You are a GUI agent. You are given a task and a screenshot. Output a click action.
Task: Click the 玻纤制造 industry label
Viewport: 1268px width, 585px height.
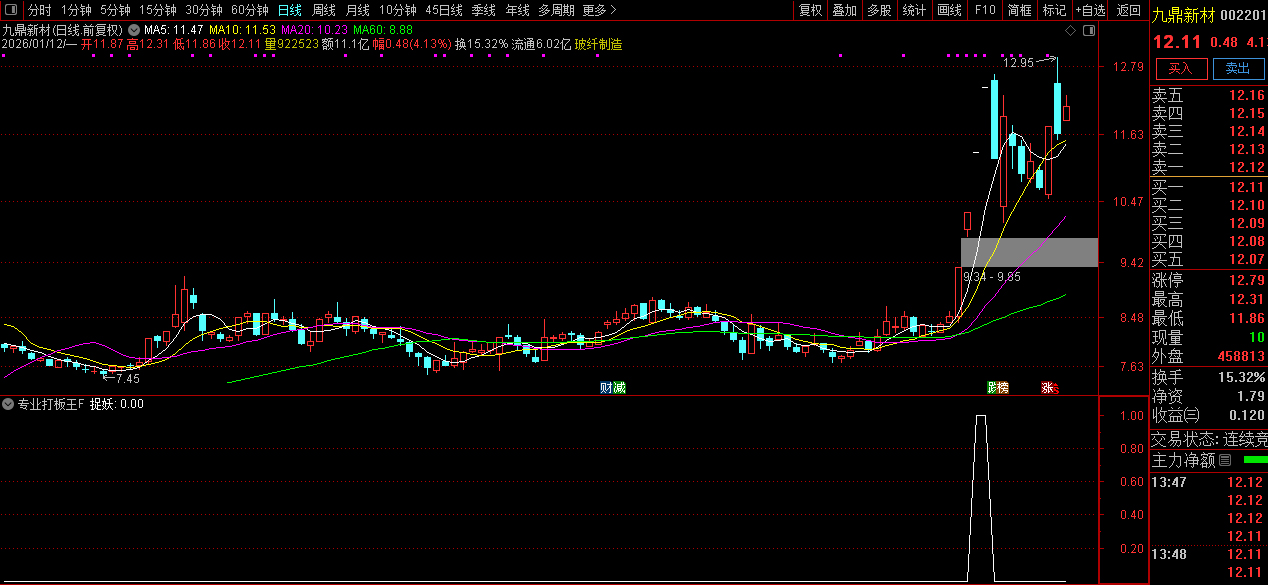[x=598, y=45]
